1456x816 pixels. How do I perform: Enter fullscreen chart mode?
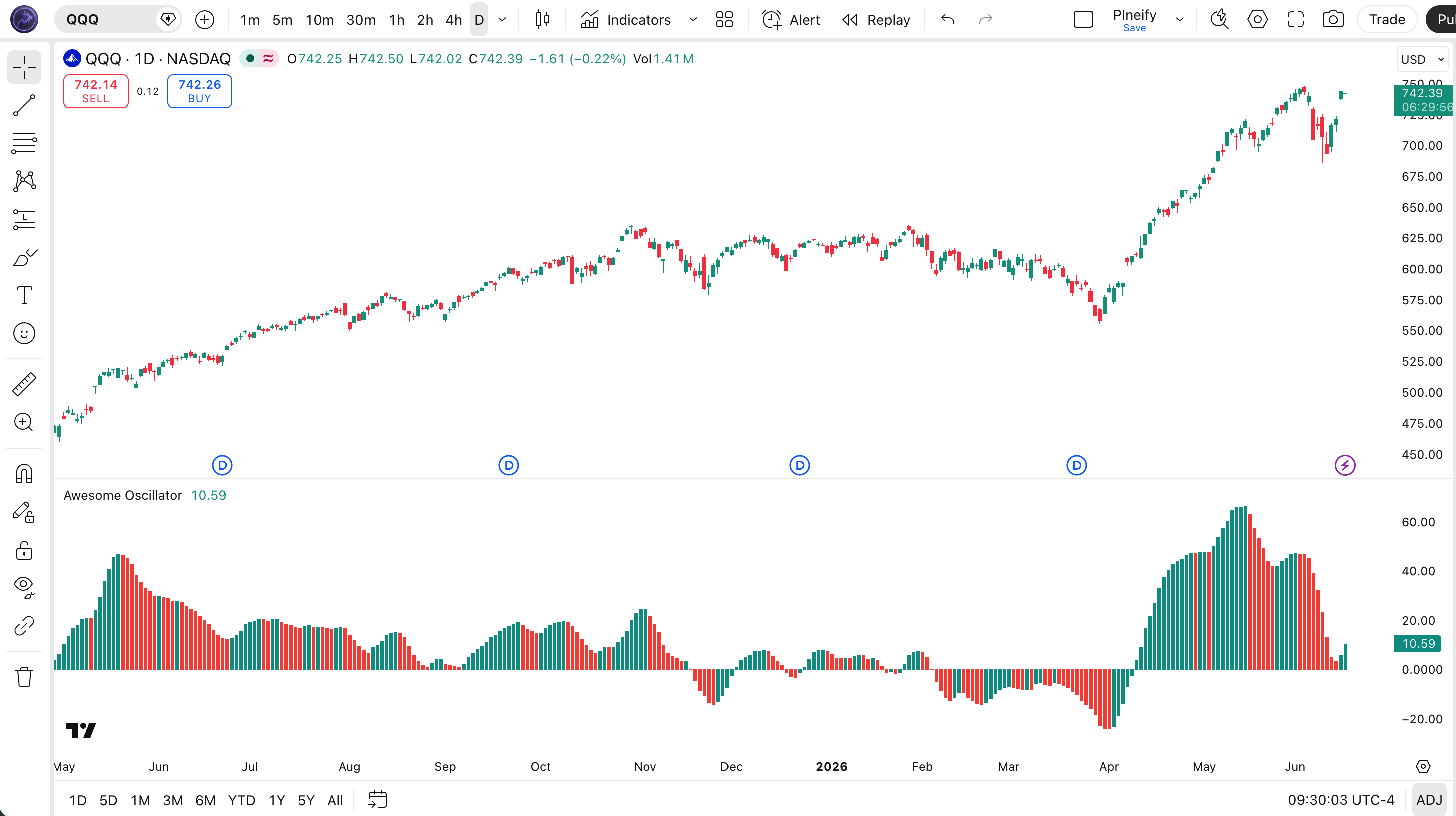pyautogui.click(x=1295, y=20)
